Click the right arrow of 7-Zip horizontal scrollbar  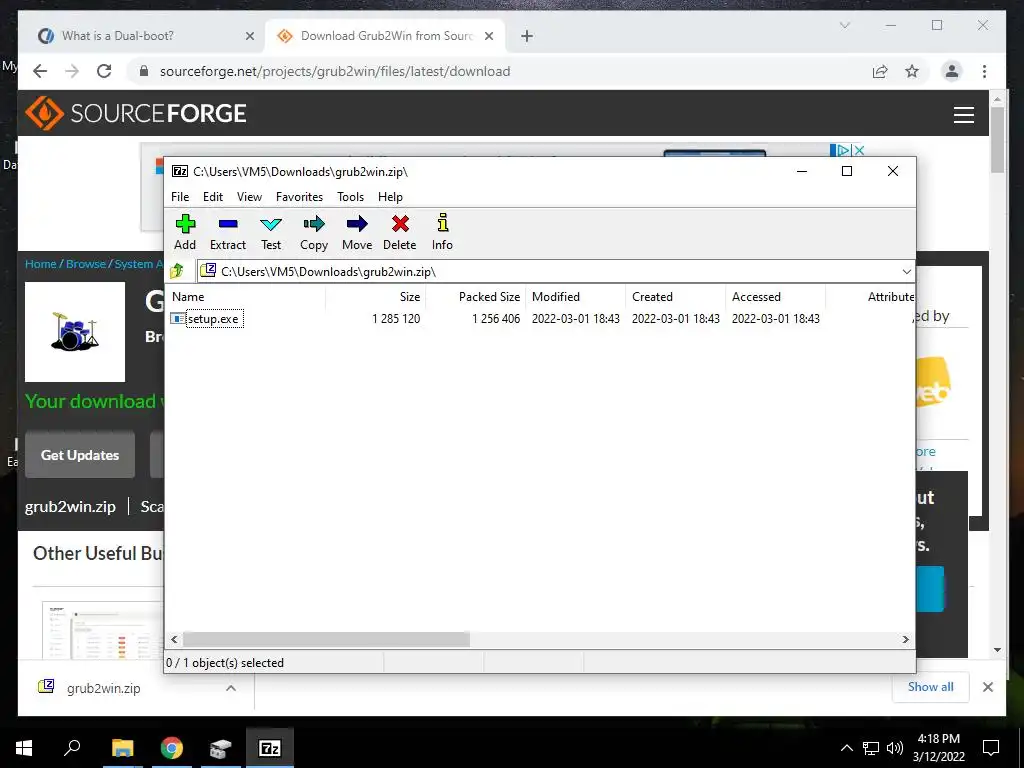(x=905, y=639)
